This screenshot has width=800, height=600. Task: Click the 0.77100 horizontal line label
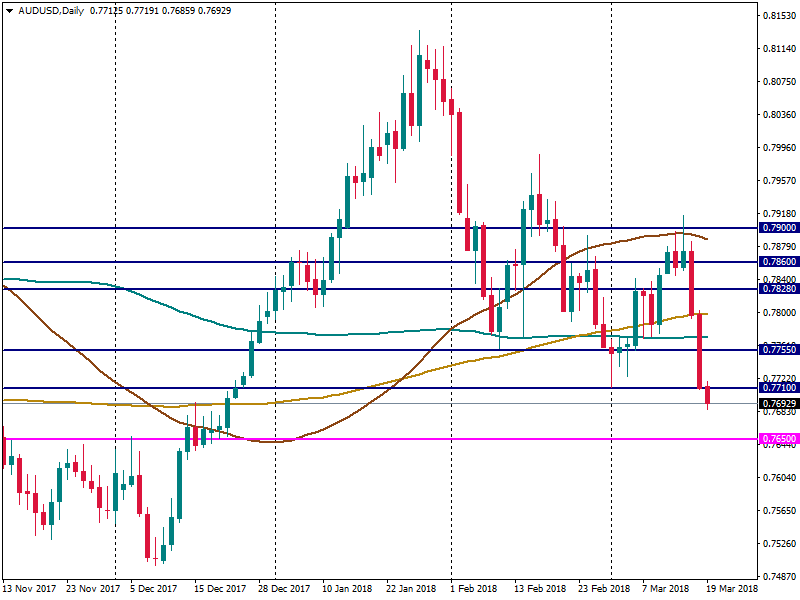point(778,388)
